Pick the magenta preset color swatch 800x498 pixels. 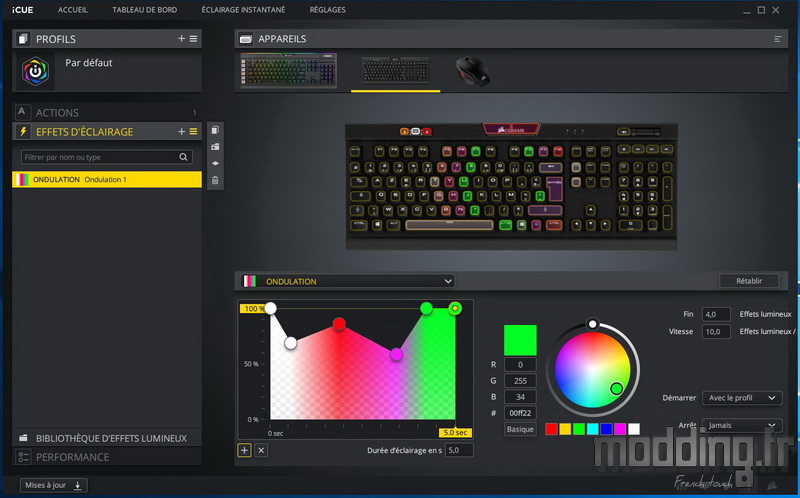pos(620,429)
